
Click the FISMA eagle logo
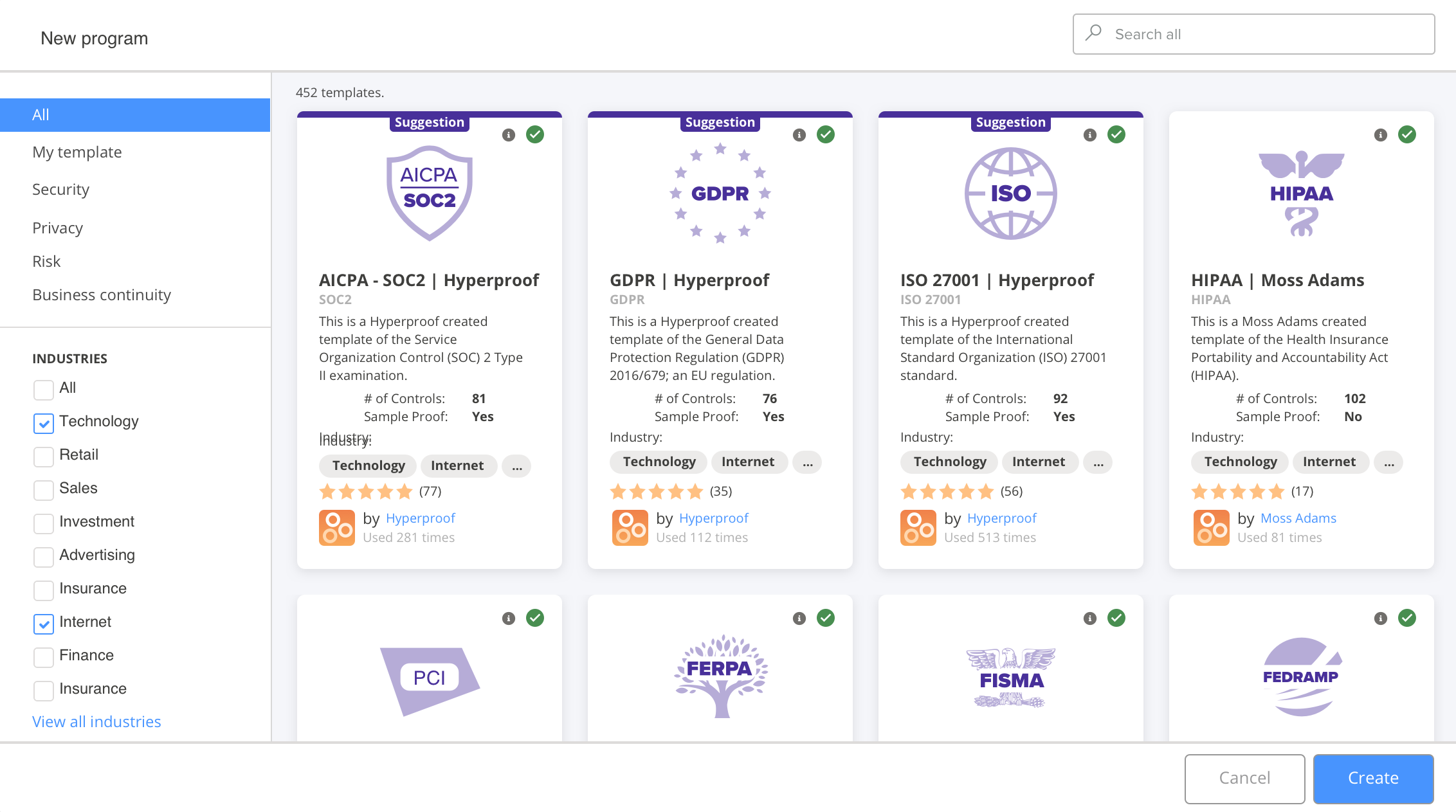(1011, 678)
